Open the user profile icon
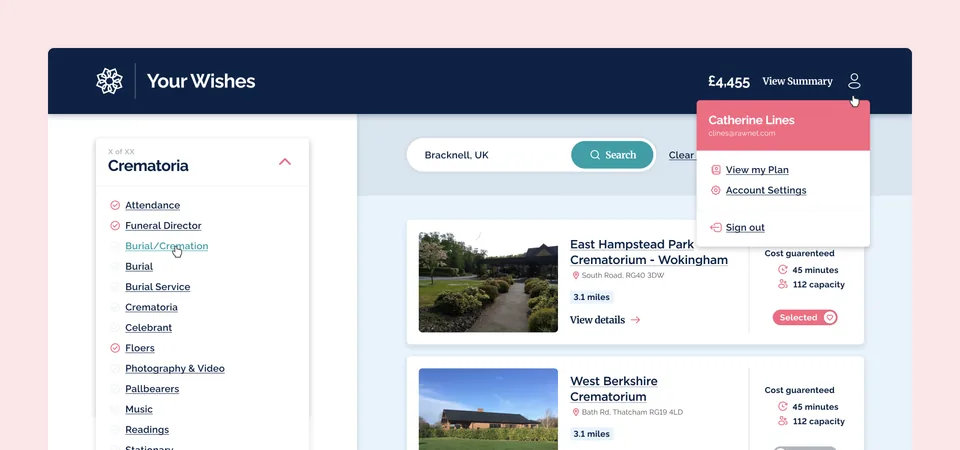Screen dimensions: 960x450 (x=854, y=81)
